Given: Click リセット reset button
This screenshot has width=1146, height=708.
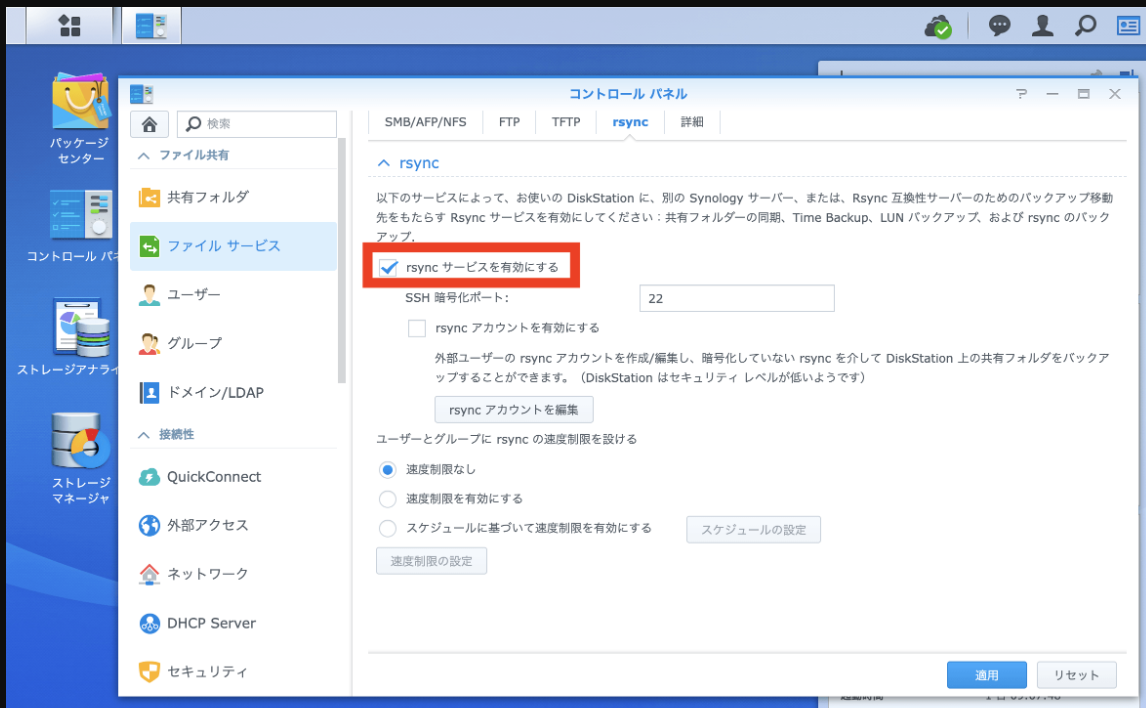Looking at the screenshot, I should (x=1077, y=675).
